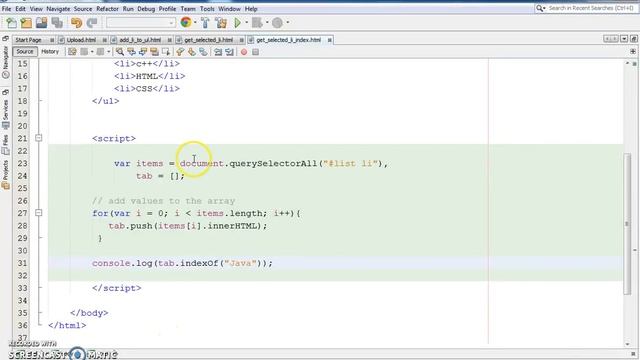640x360 pixels.
Task: Switch to the get_selected_li.html tab
Action: [209, 40]
